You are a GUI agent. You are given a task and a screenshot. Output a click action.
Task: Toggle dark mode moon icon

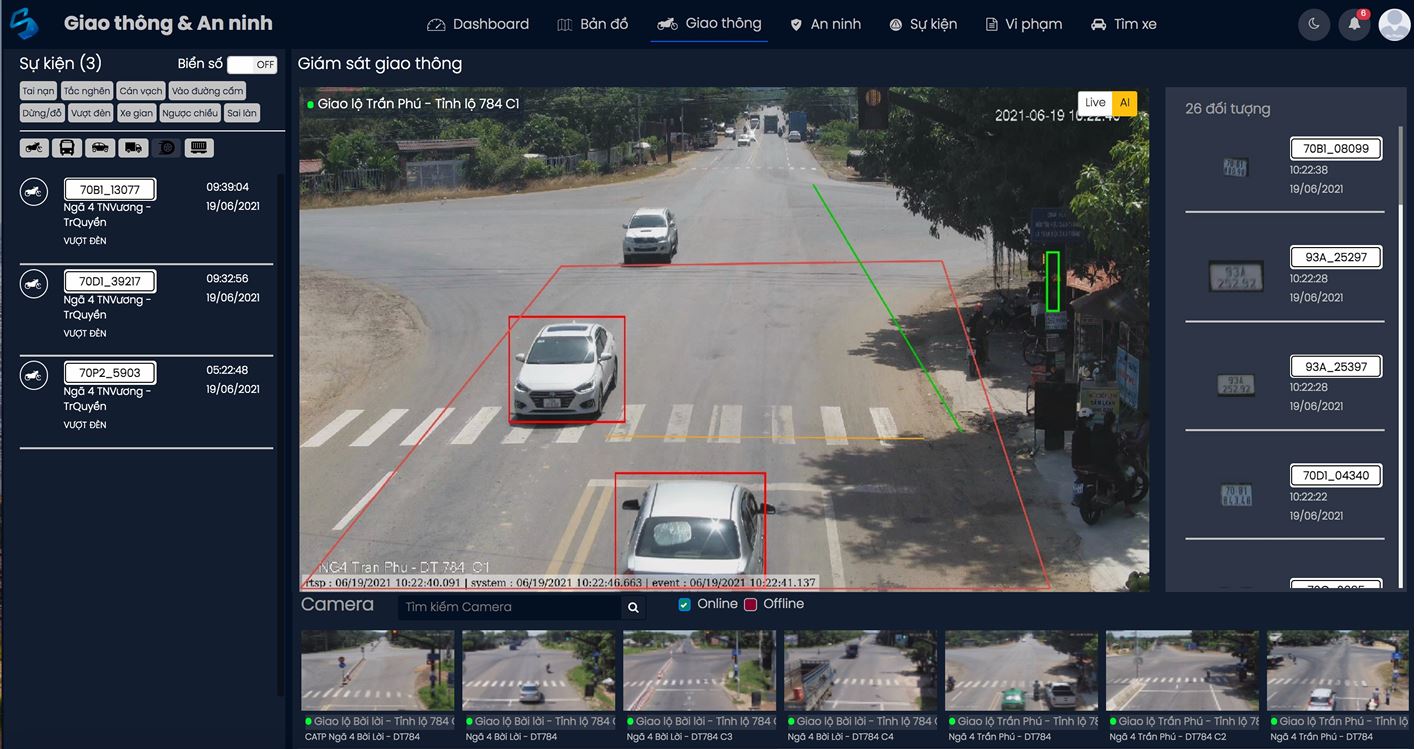click(x=1313, y=24)
